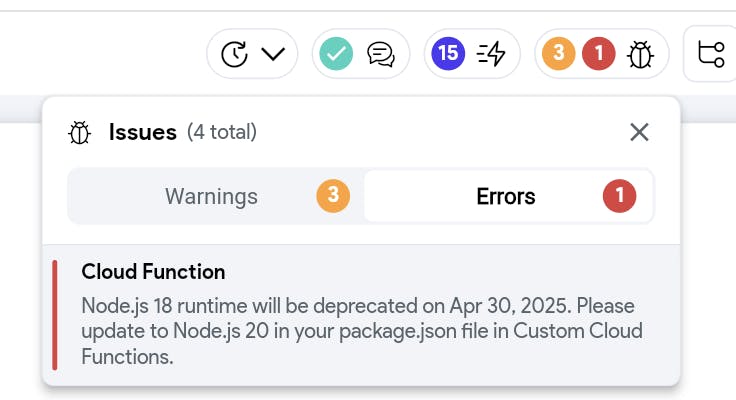736x400 pixels.
Task: Click the Issues panel heading text
Action: (x=143, y=132)
